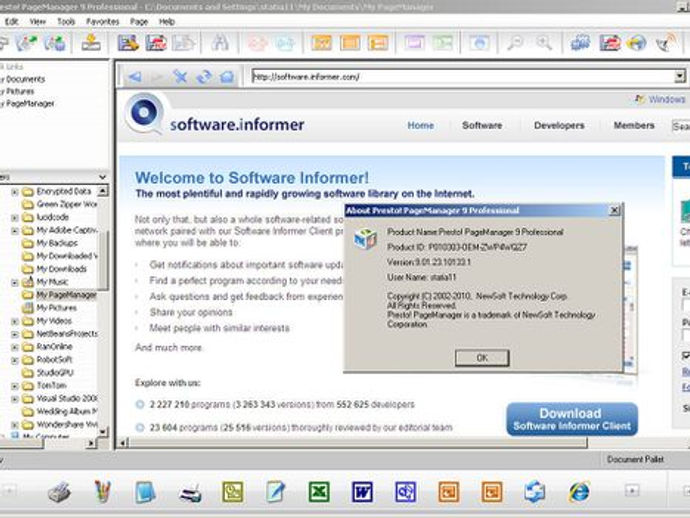Launch Word from the application bar
Screen dimensions: 690x518
pyautogui.click(x=362, y=492)
